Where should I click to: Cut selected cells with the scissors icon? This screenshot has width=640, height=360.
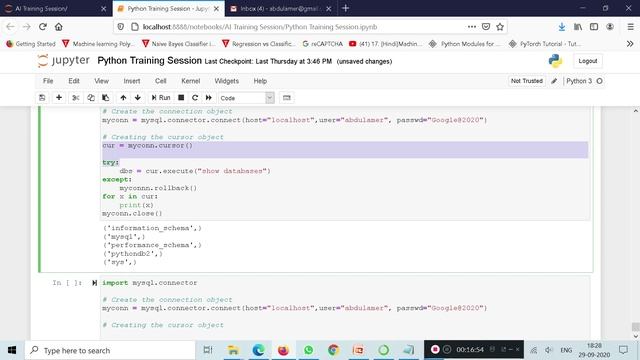coord(76,98)
